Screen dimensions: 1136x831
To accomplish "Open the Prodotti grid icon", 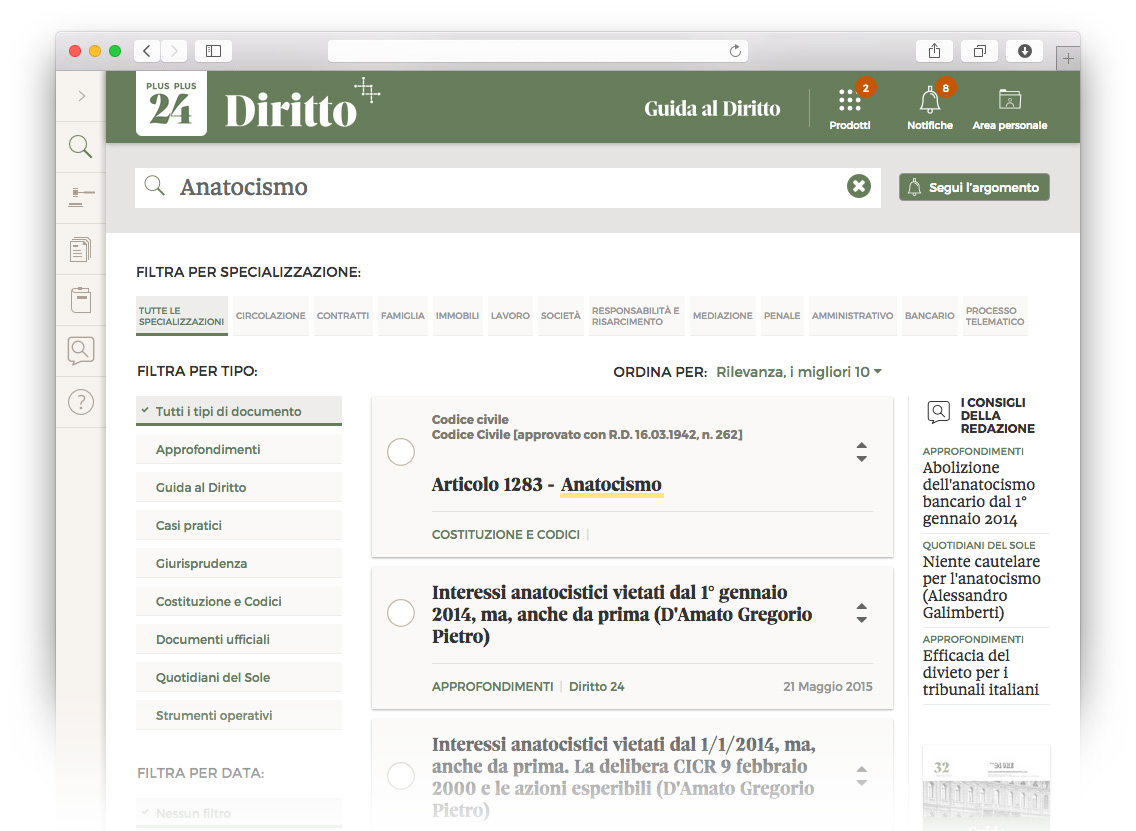I will point(849,97).
